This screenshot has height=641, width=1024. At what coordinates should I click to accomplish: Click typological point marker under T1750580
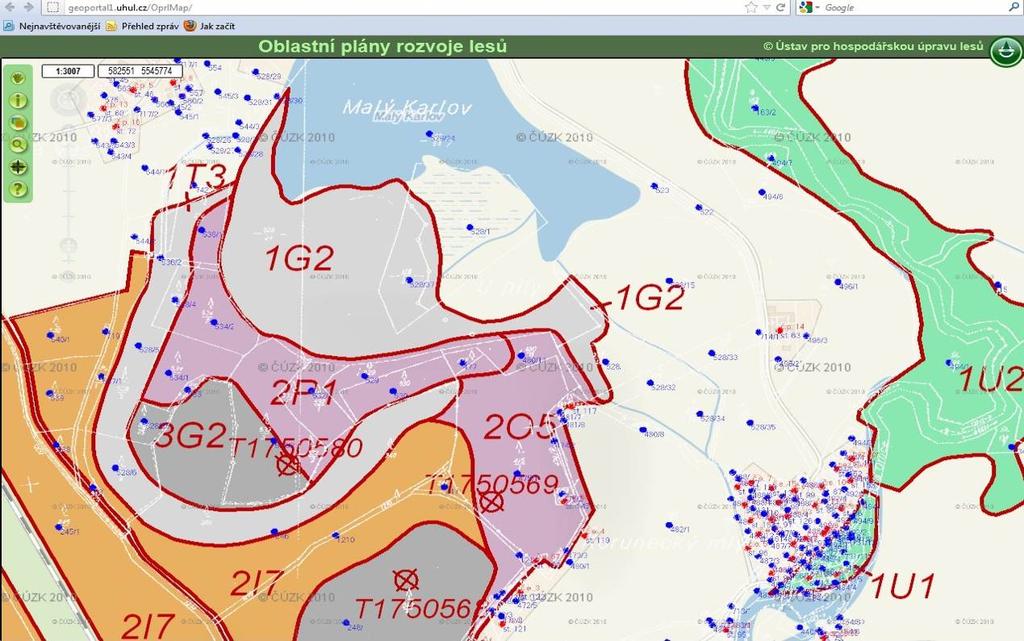(287, 465)
